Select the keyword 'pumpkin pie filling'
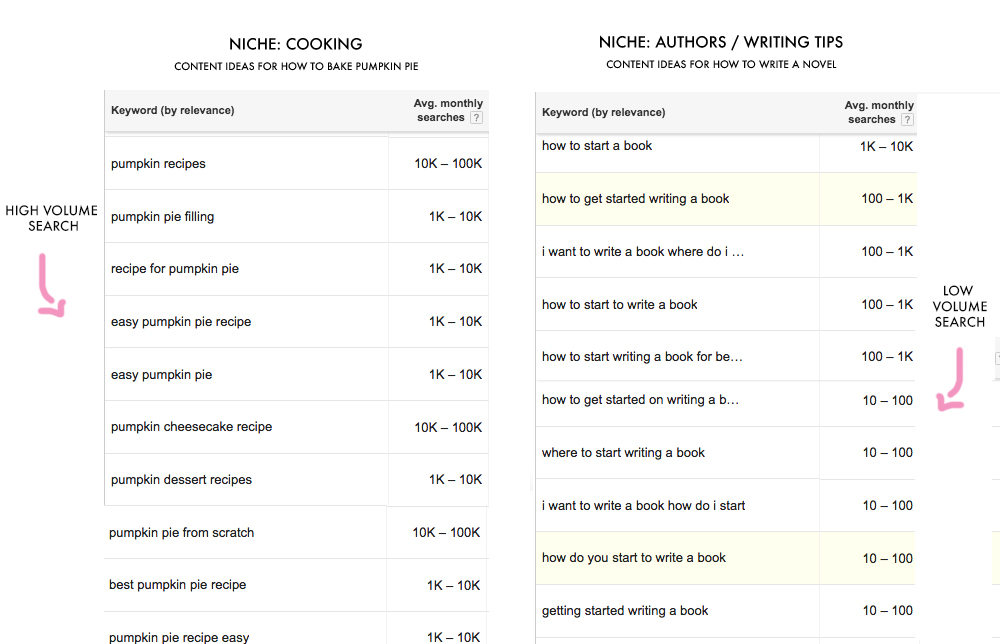The width and height of the screenshot is (1000, 644). click(163, 217)
